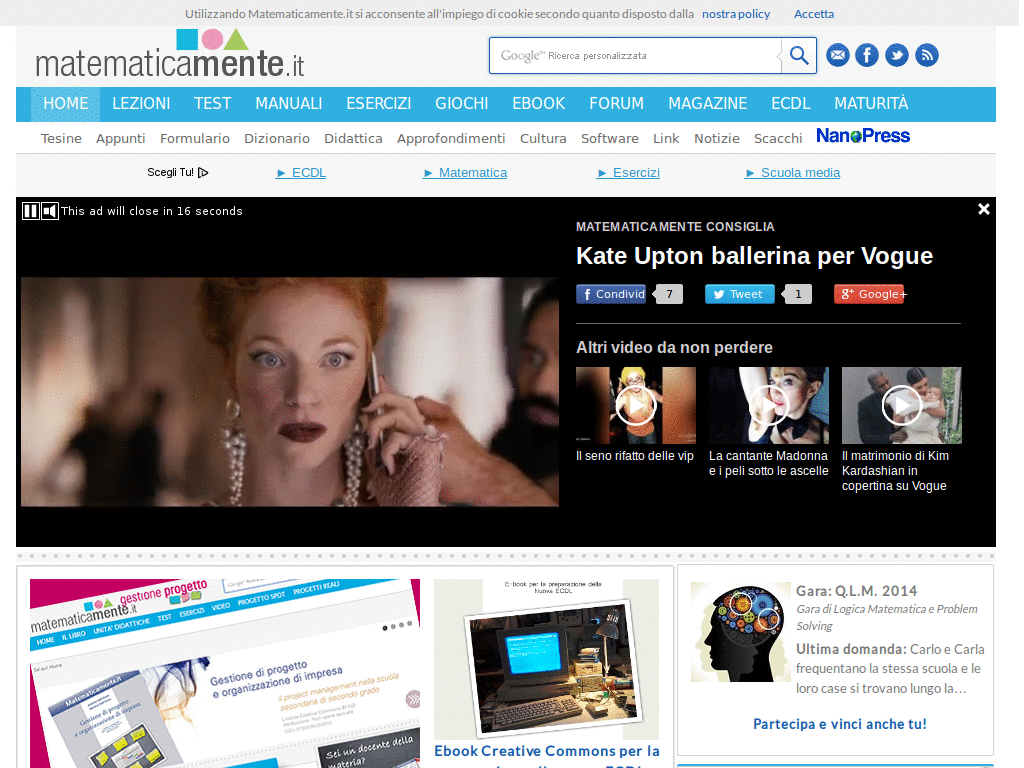Open the Matematica ad link
Image resolution: width=1024 pixels, height=768 pixels.
465,172
